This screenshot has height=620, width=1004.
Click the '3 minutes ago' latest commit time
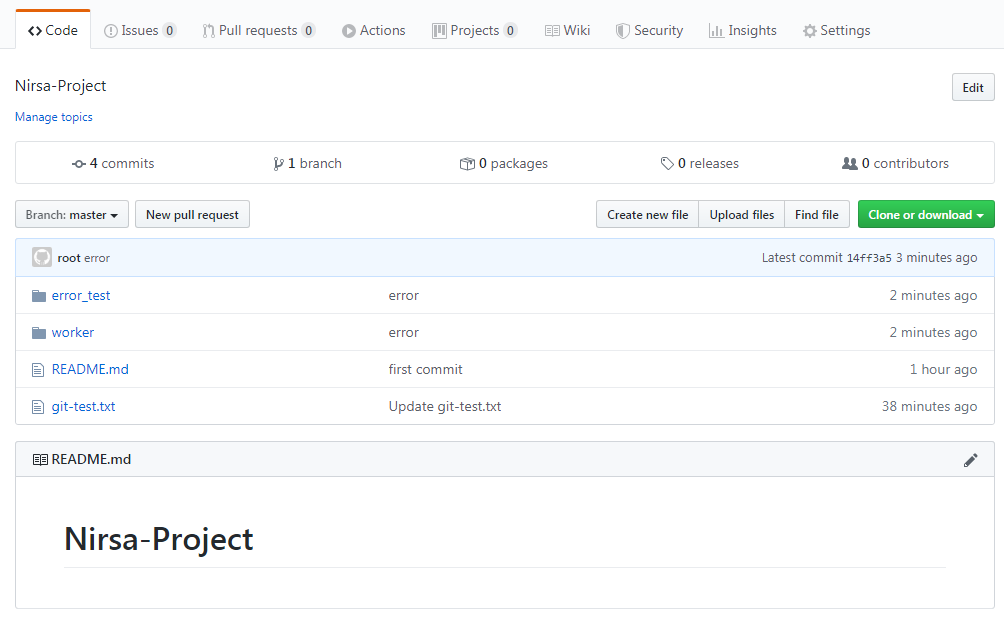[936, 257]
